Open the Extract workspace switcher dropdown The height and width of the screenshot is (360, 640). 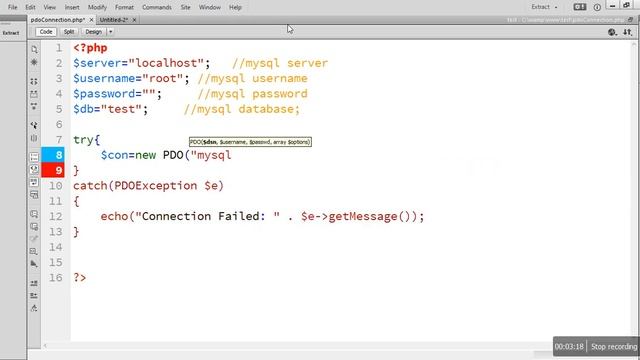point(544,7)
